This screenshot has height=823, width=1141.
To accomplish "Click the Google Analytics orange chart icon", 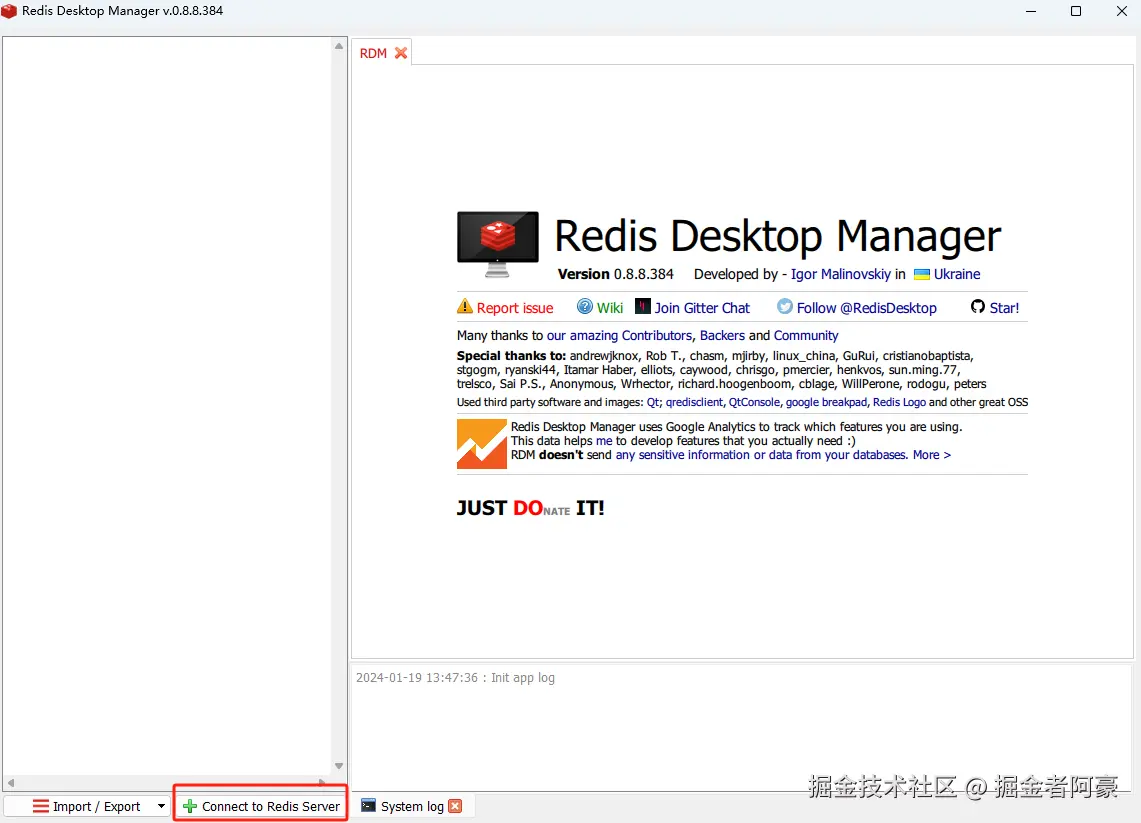I will pos(482,444).
